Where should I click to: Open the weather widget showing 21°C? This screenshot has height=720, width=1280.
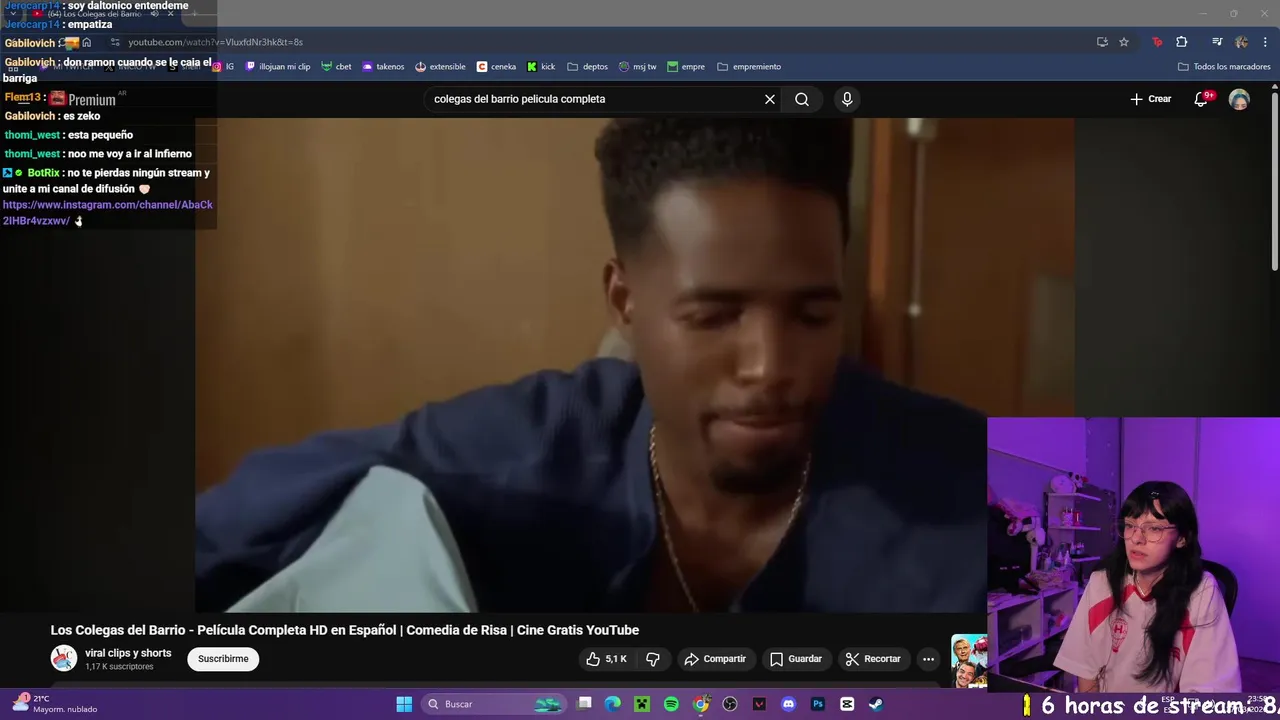click(55, 704)
